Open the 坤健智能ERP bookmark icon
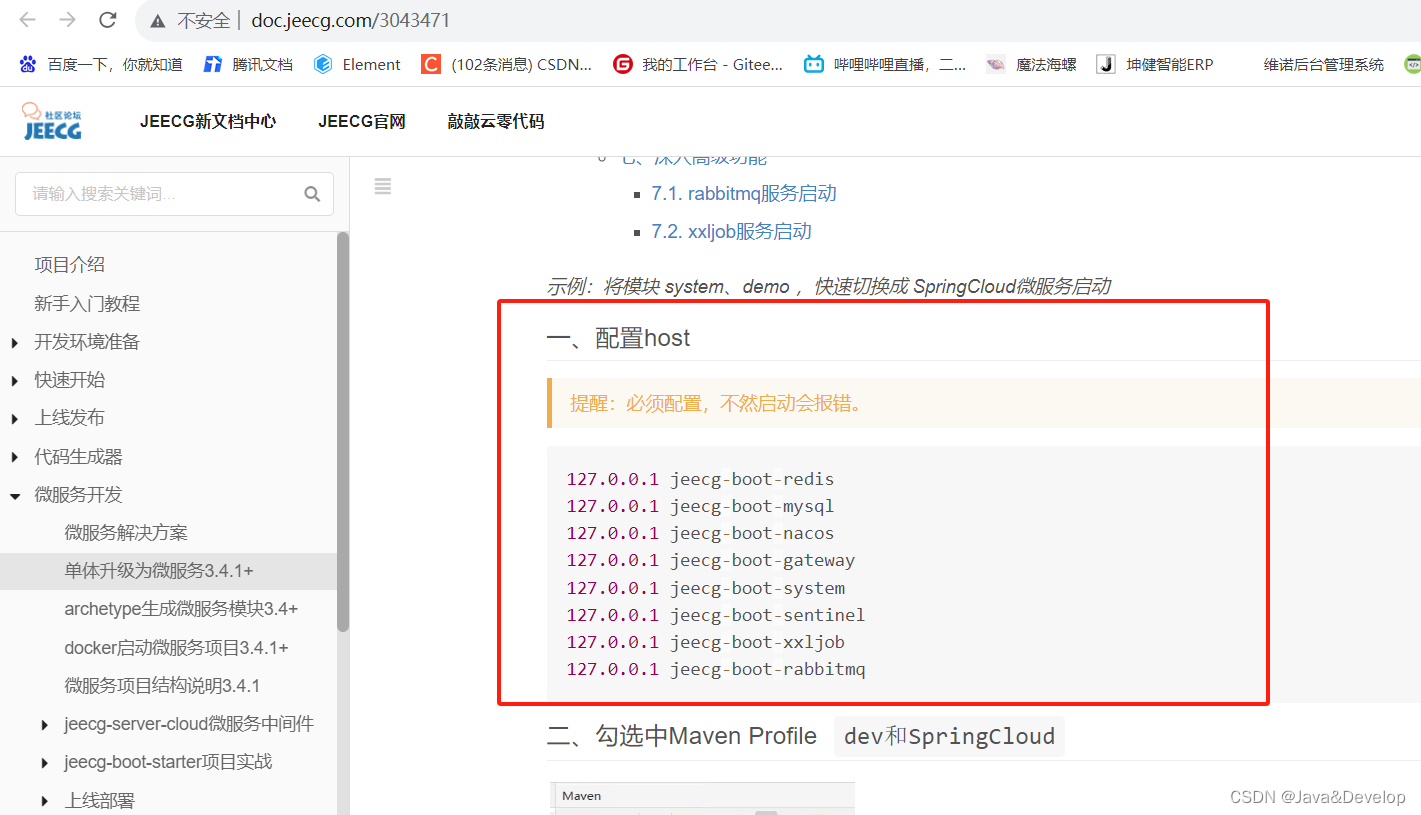The image size is (1421, 815). click(1105, 64)
